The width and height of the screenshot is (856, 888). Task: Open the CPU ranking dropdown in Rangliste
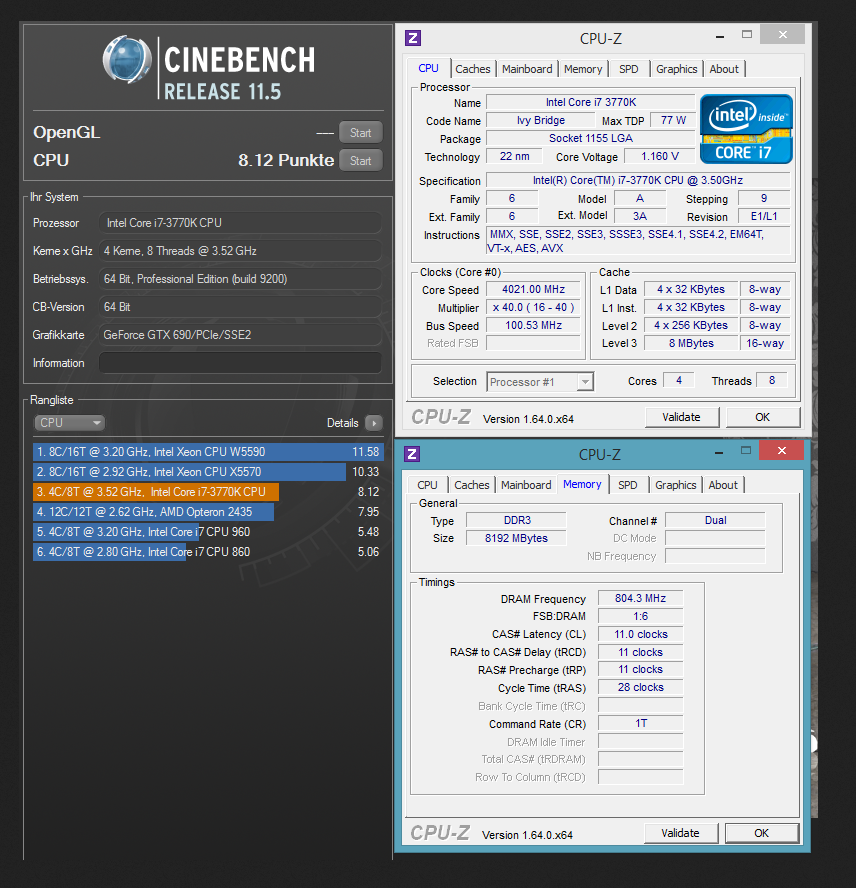tap(70, 422)
